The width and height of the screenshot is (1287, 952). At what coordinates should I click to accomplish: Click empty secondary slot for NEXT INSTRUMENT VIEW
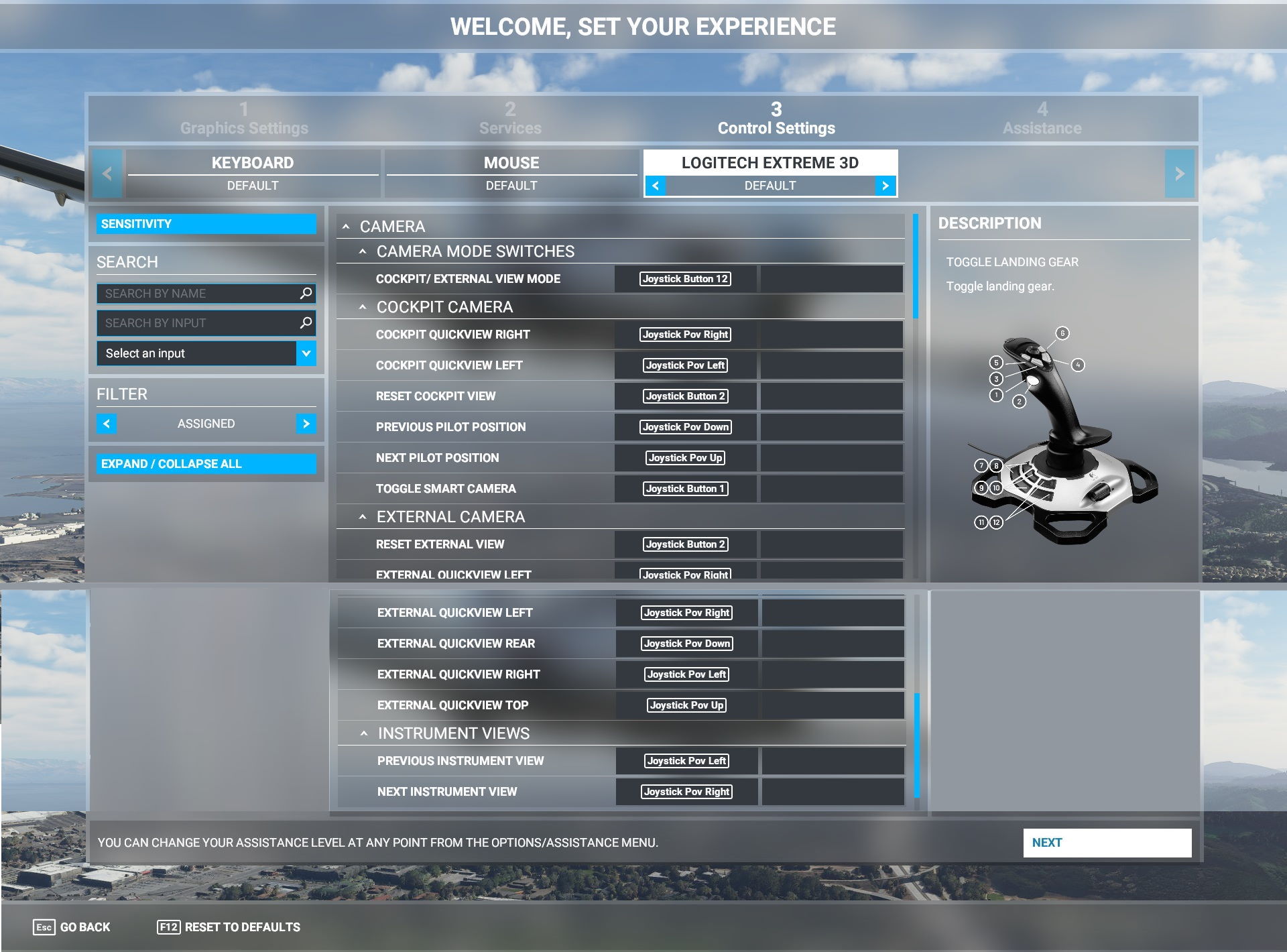point(833,792)
